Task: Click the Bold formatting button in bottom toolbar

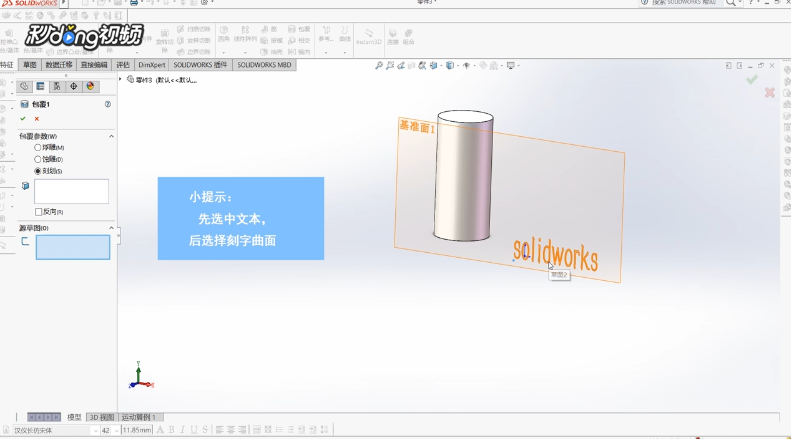Action: coord(172,430)
